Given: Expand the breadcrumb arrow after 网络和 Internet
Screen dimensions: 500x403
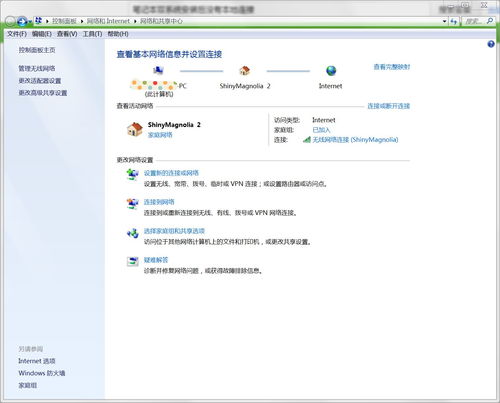Looking at the screenshot, I should (135, 21).
